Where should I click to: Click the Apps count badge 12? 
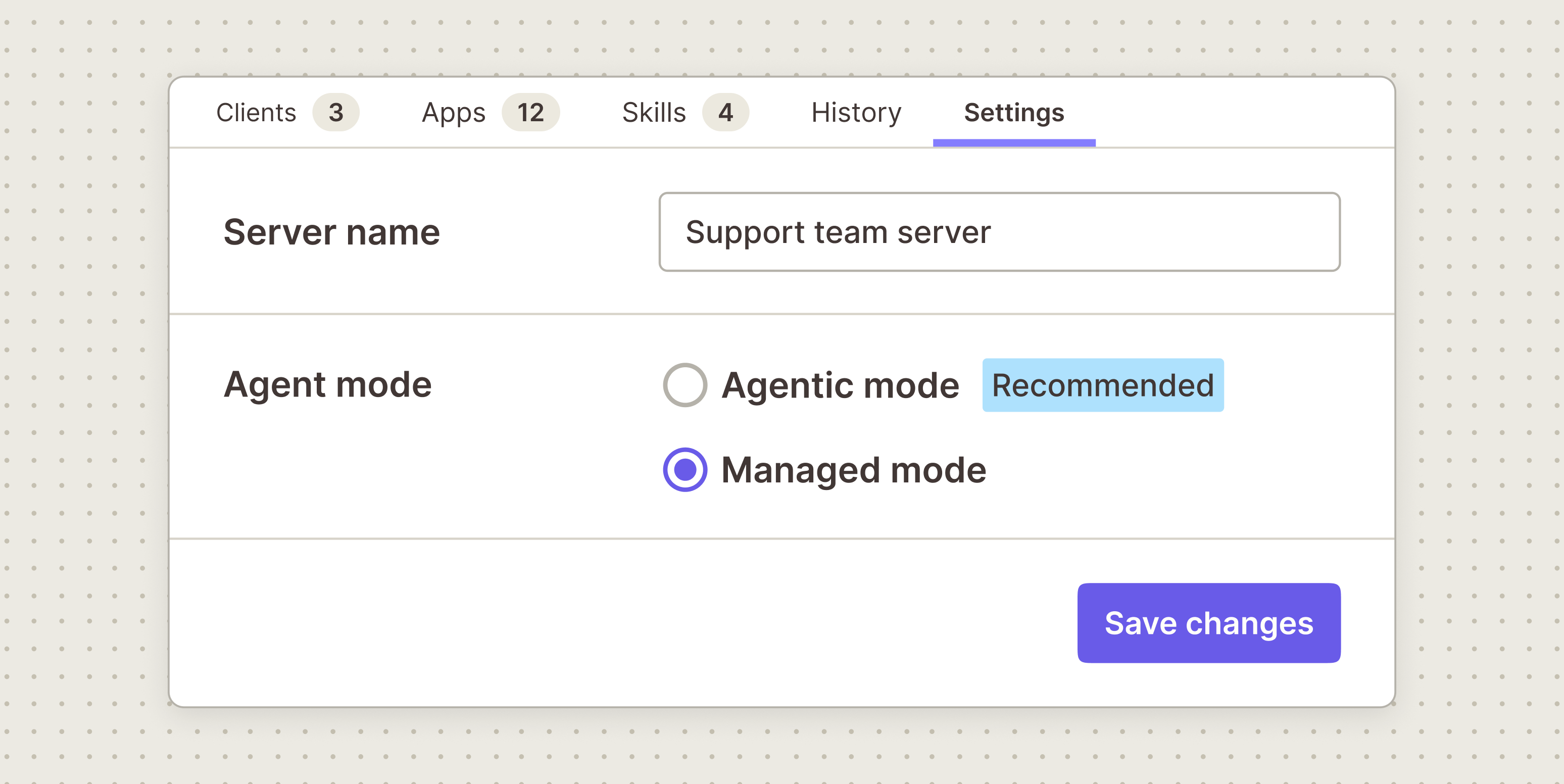530,112
